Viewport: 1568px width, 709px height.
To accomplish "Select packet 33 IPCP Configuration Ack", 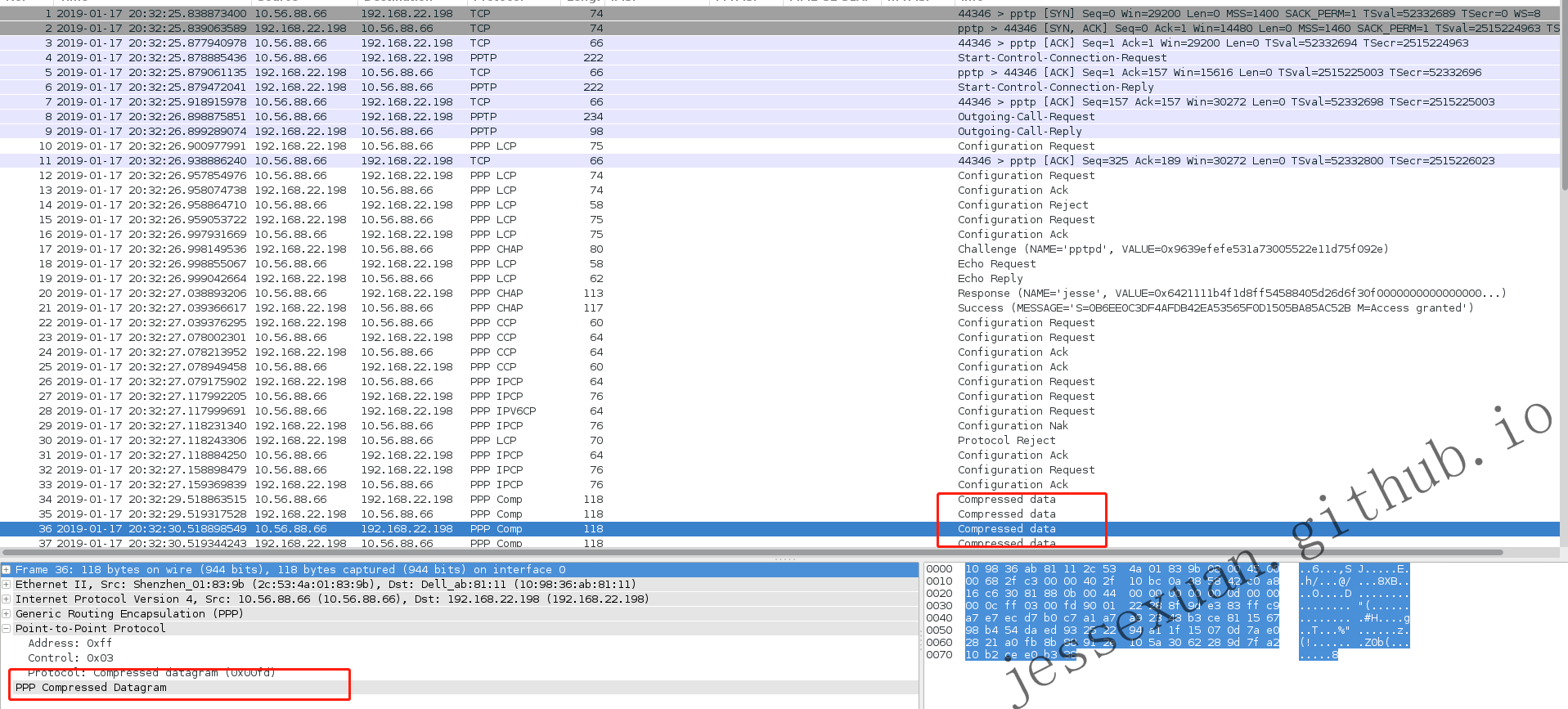I will click(780, 485).
